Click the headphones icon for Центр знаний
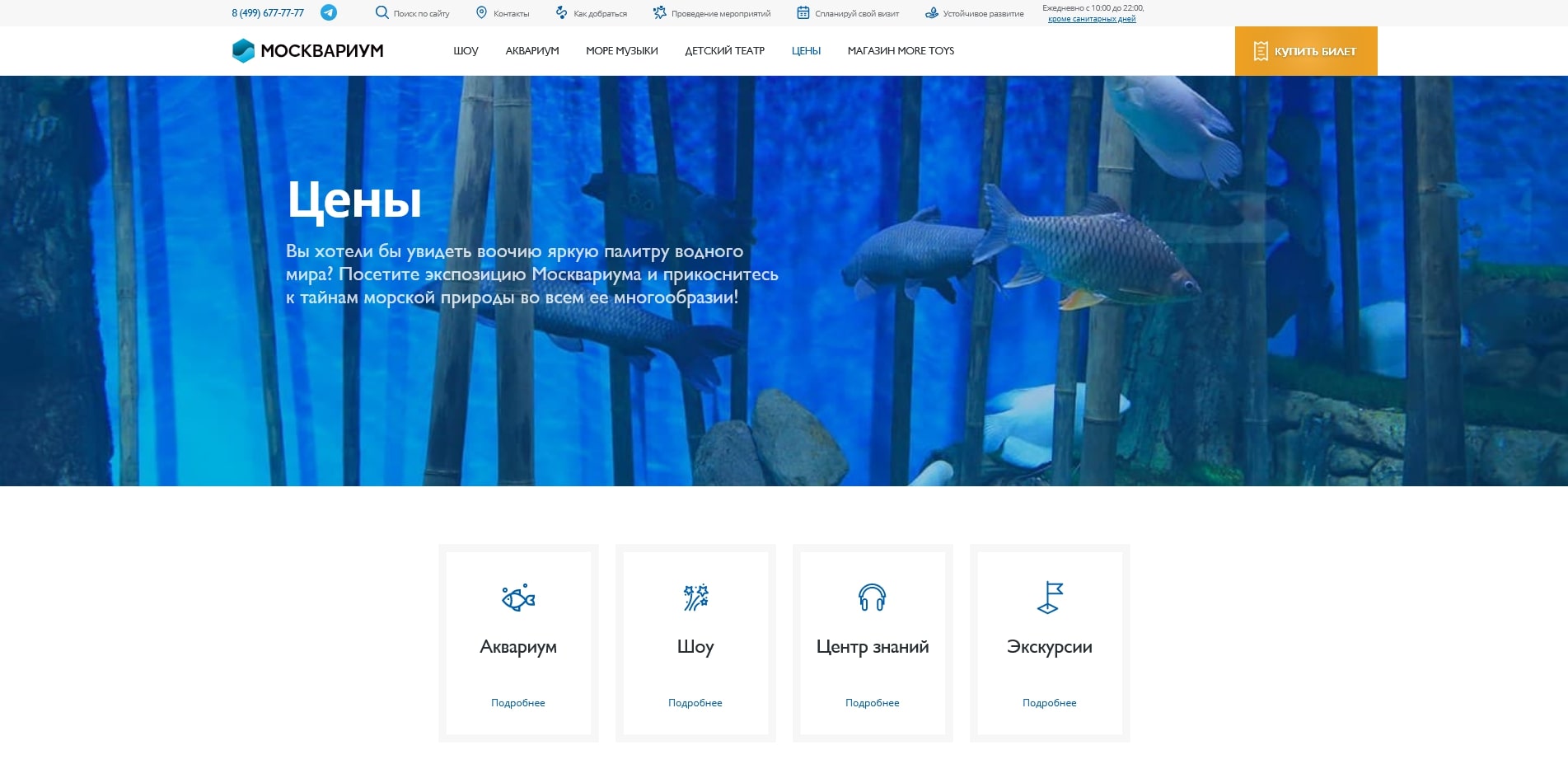 [872, 597]
